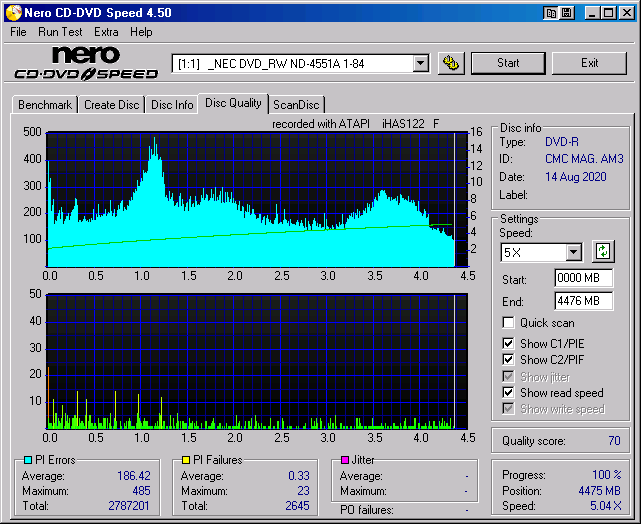The width and height of the screenshot is (641, 524).
Task: Toggle Show read speed checkbox
Action: point(509,393)
